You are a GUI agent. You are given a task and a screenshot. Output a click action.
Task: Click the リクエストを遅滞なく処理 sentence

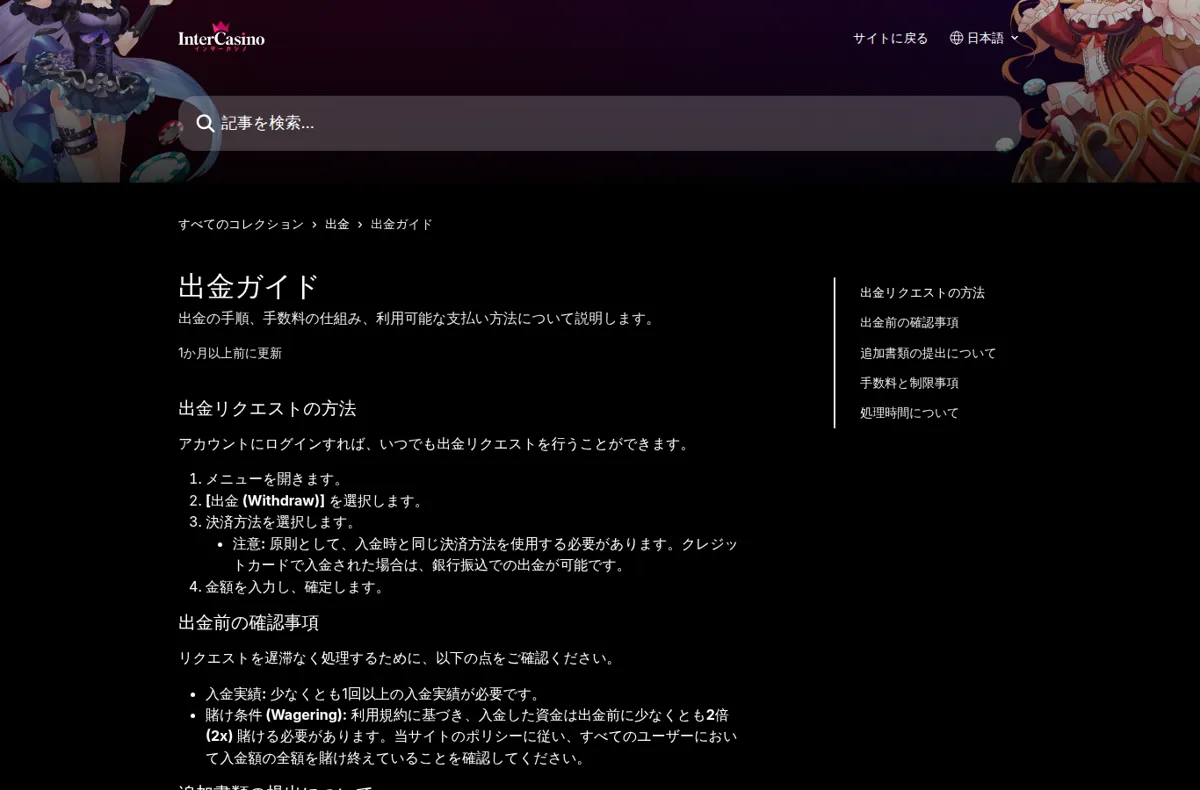coord(399,658)
